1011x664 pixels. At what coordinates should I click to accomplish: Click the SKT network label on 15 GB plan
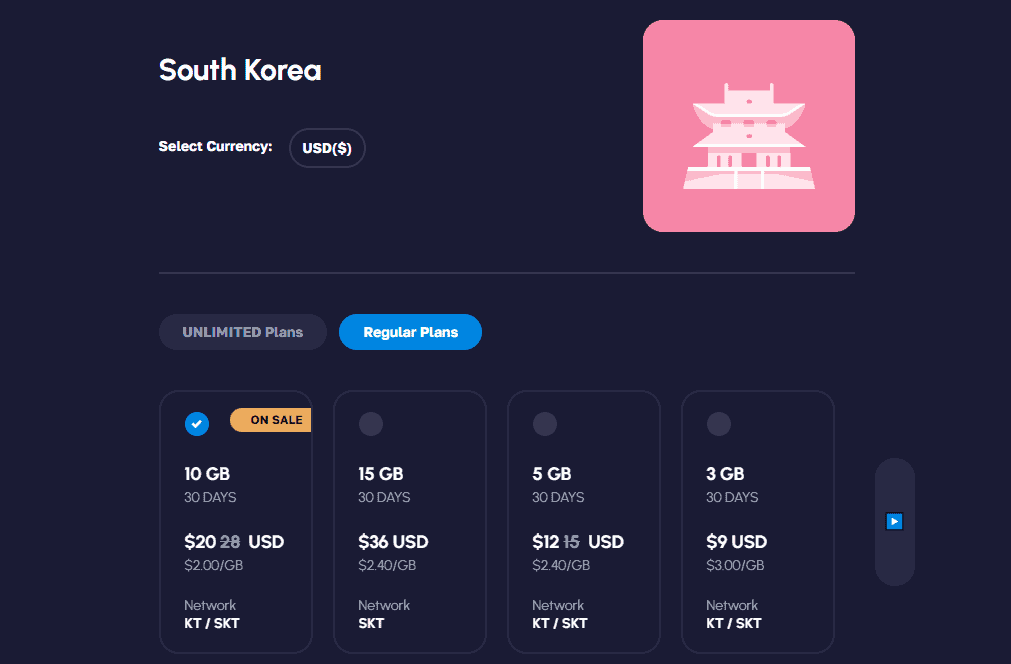371,623
